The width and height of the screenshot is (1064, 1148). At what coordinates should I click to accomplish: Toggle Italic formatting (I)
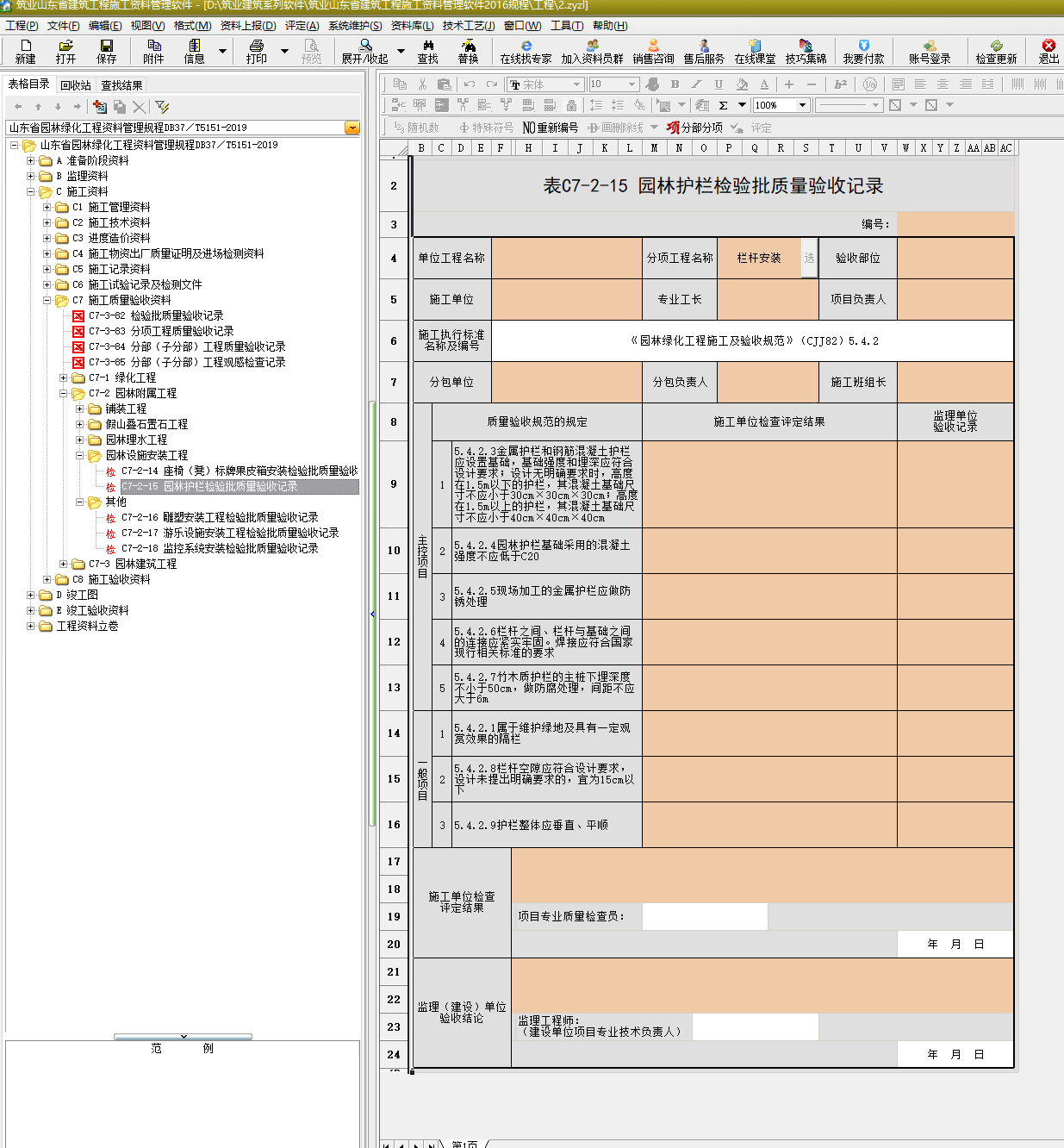(697, 84)
